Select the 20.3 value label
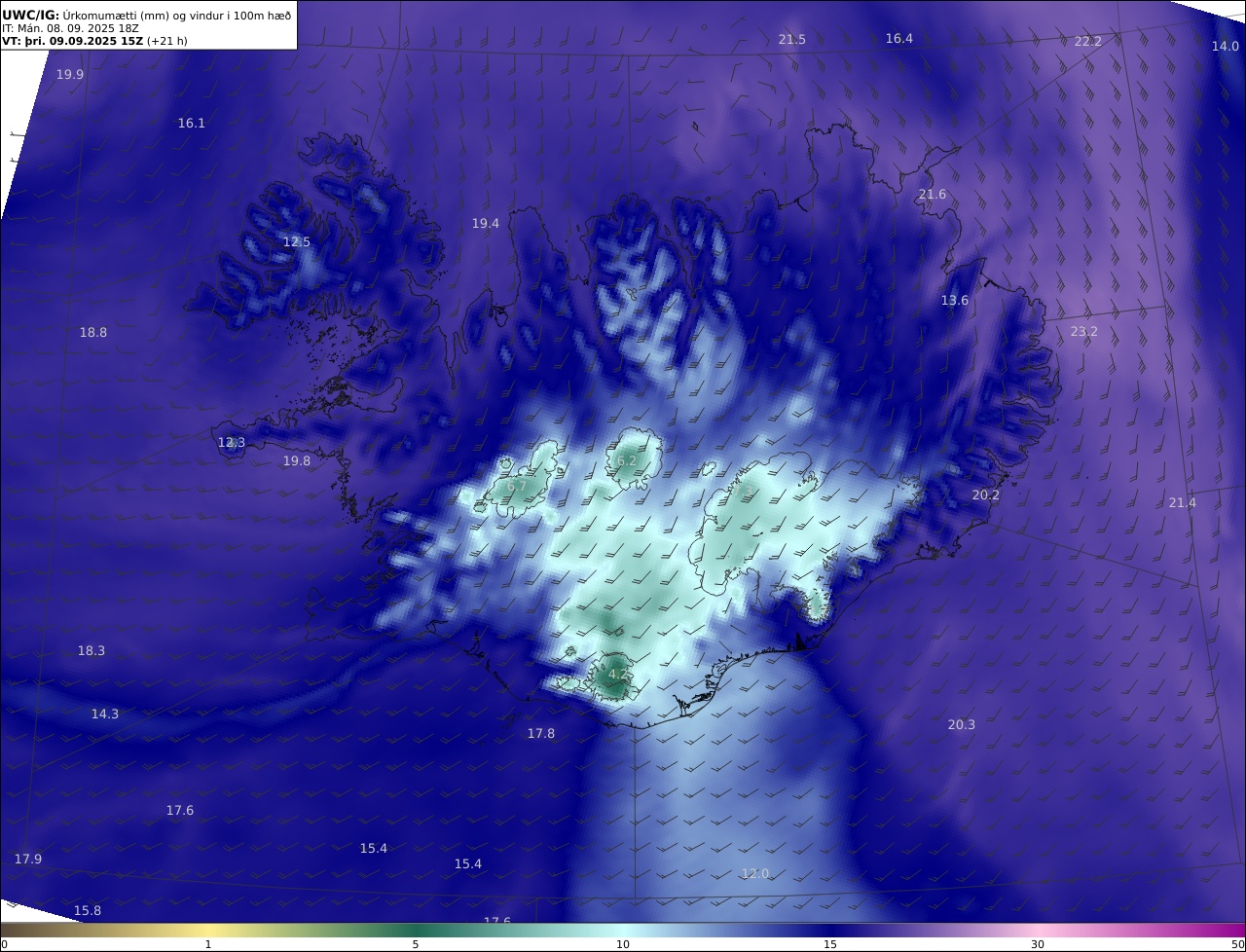 [x=962, y=725]
